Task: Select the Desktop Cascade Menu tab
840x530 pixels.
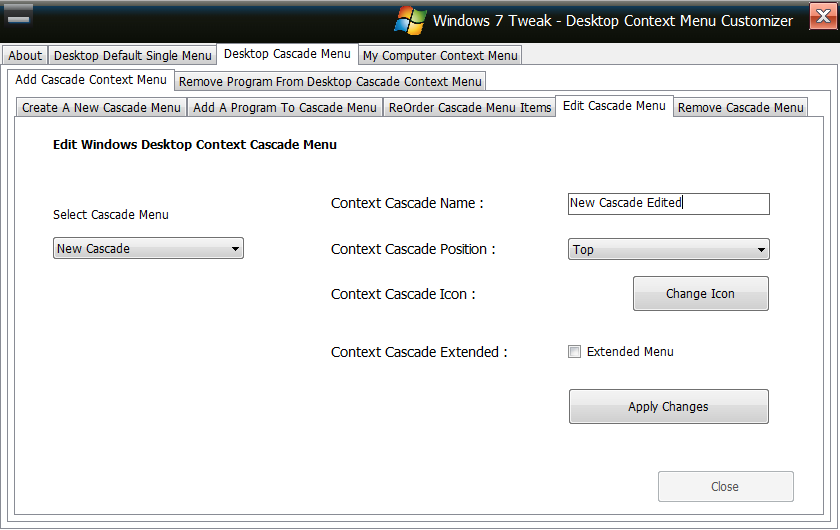Action: [x=287, y=54]
